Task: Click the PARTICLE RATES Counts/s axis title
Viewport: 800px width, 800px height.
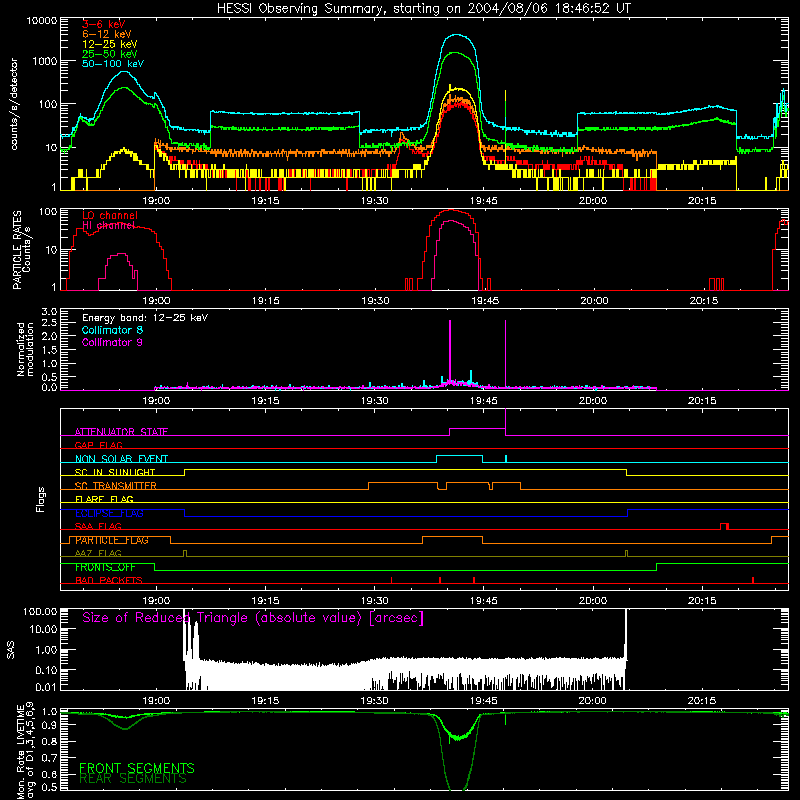Action: tap(21, 250)
